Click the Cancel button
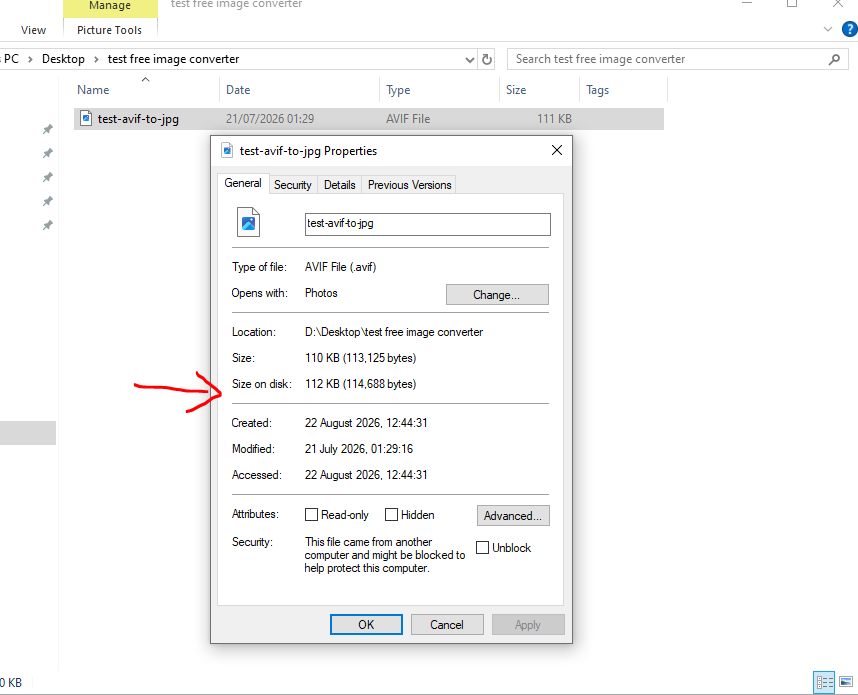 tap(447, 624)
